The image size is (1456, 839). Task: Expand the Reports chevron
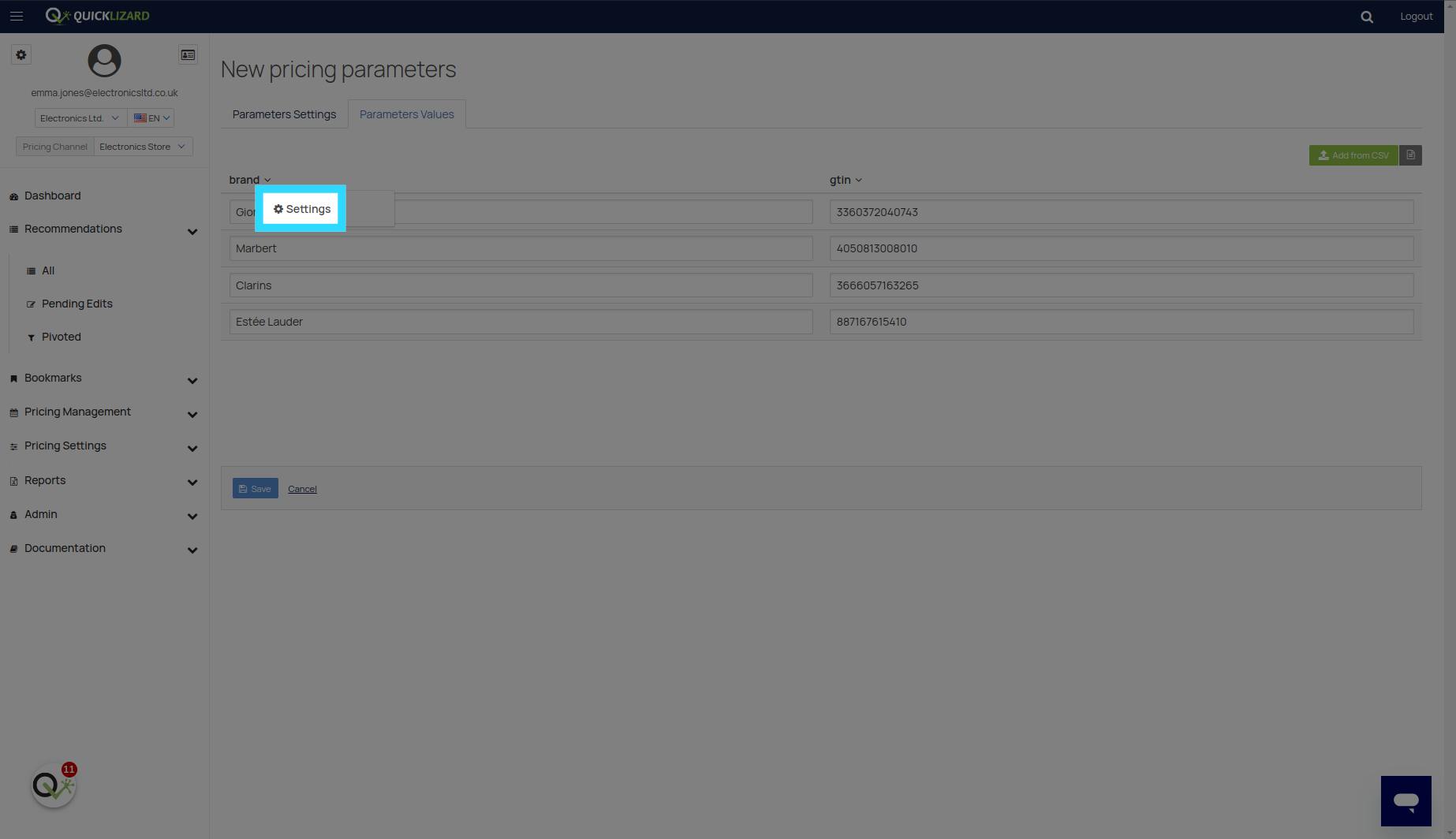[x=192, y=482]
